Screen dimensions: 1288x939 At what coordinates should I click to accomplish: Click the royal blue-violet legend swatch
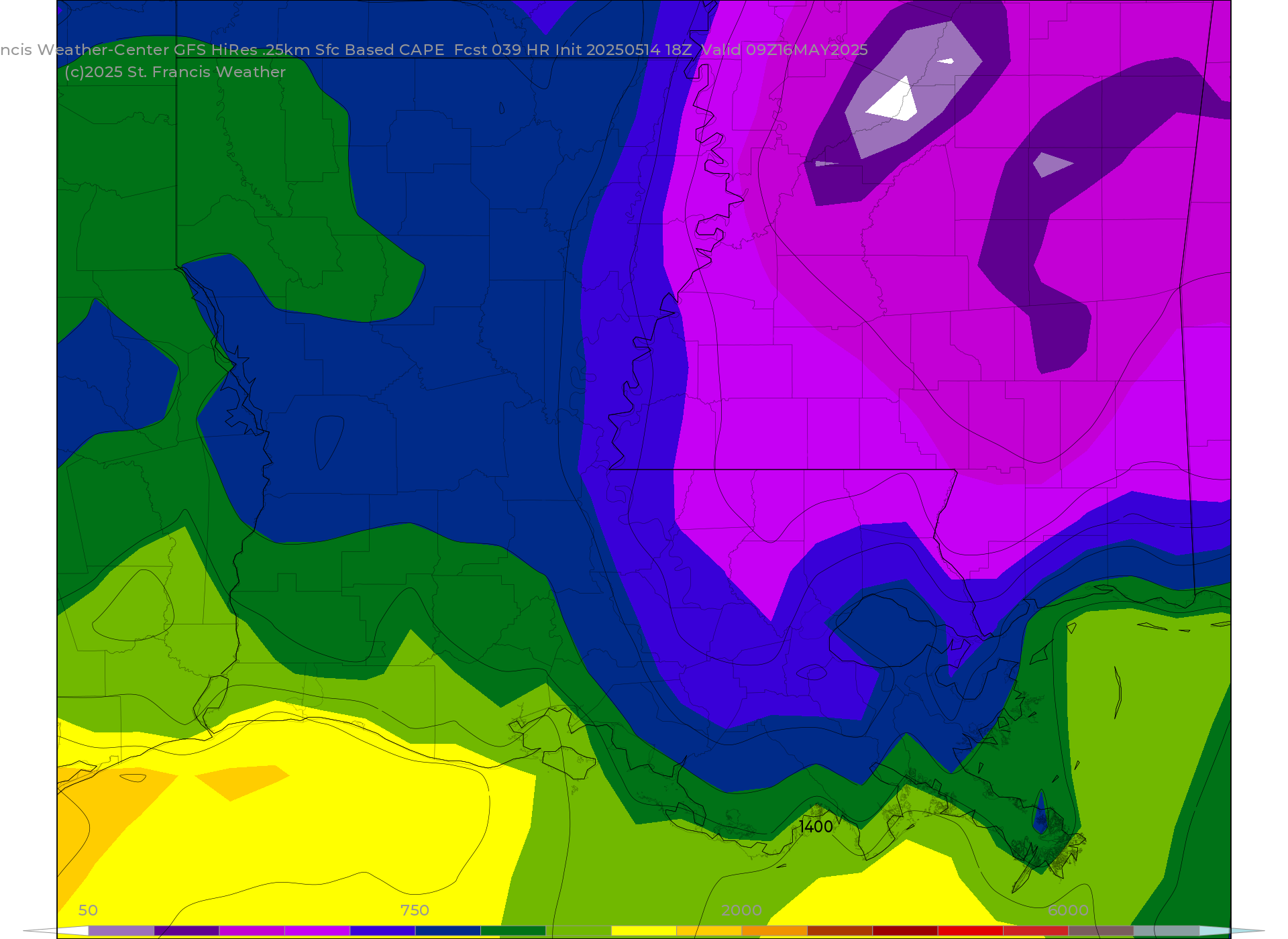382,930
